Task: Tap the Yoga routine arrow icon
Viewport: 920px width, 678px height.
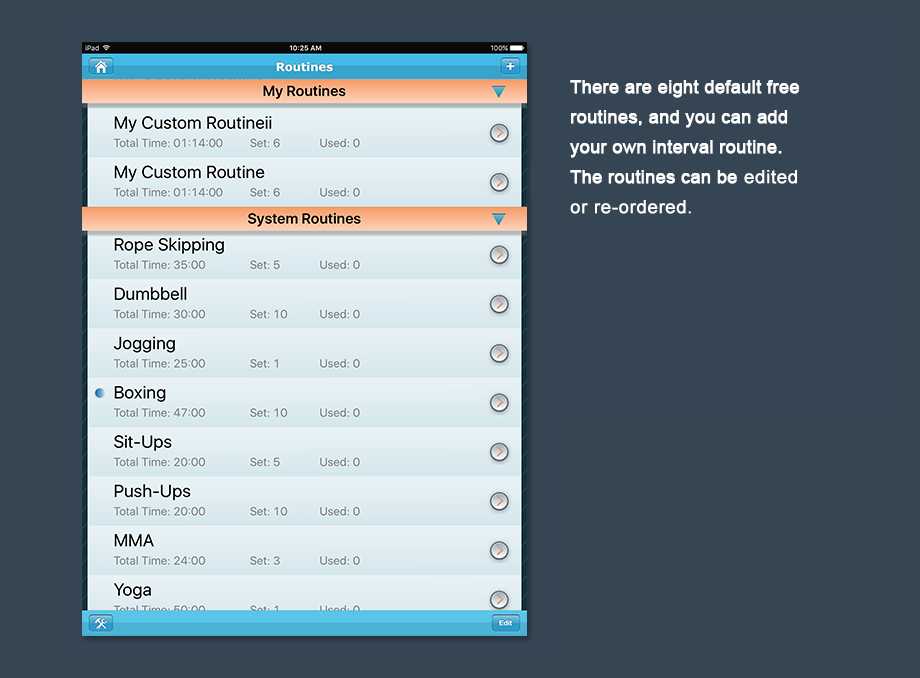Action: coord(499,599)
